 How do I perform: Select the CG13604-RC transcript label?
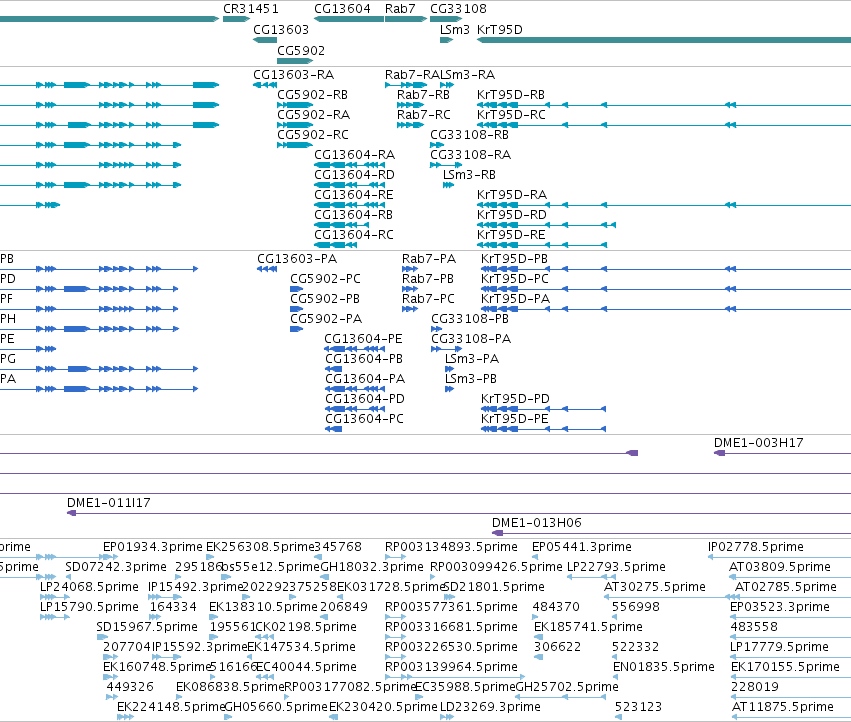pos(354,235)
